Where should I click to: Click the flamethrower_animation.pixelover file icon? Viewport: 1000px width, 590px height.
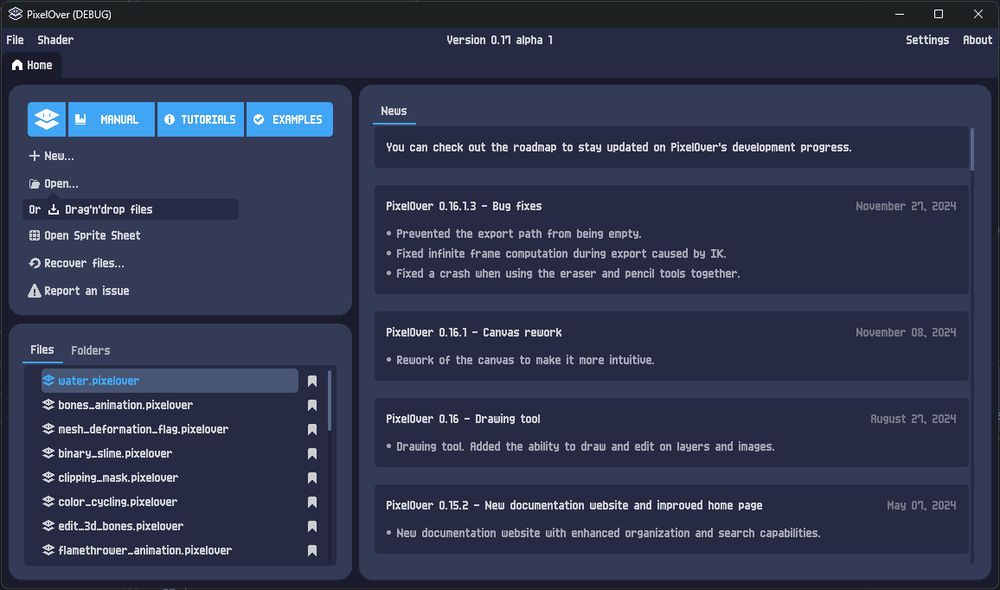point(48,550)
